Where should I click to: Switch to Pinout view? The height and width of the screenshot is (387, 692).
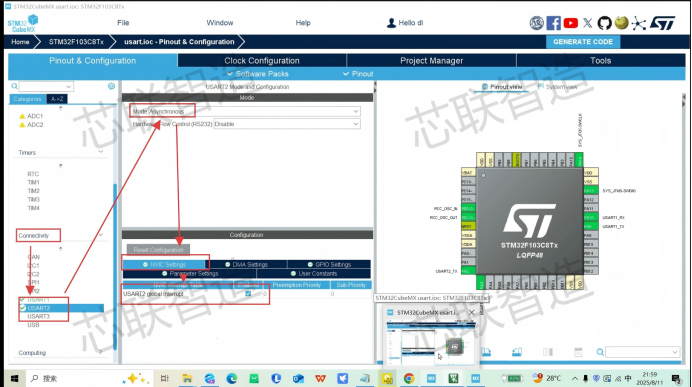pos(502,87)
